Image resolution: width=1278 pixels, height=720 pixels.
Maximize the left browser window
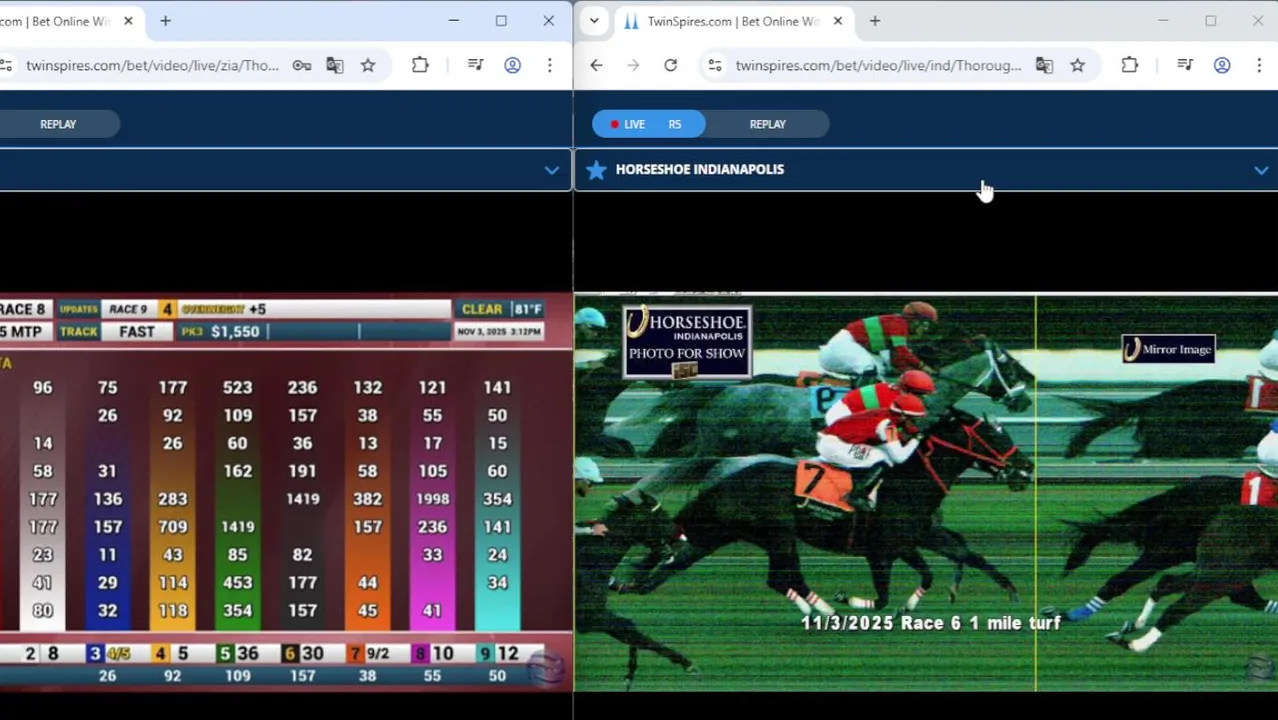point(501,21)
